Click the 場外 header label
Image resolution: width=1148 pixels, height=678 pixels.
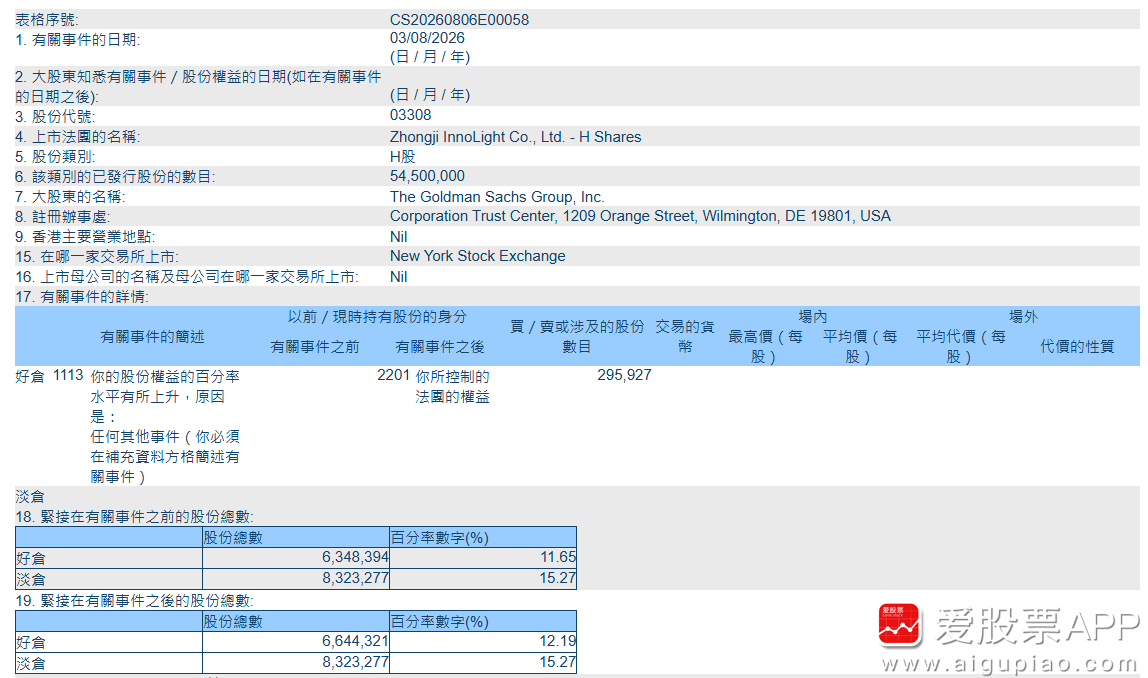1024,317
